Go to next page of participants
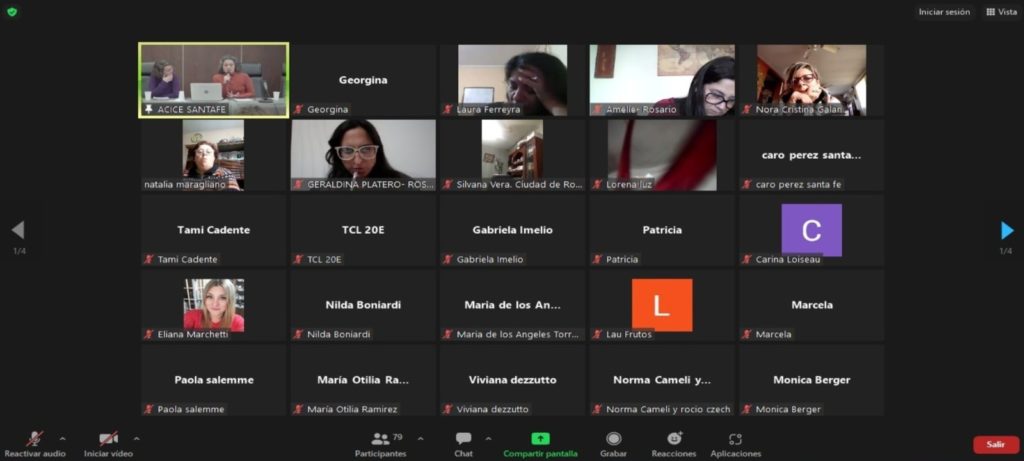 point(1006,231)
